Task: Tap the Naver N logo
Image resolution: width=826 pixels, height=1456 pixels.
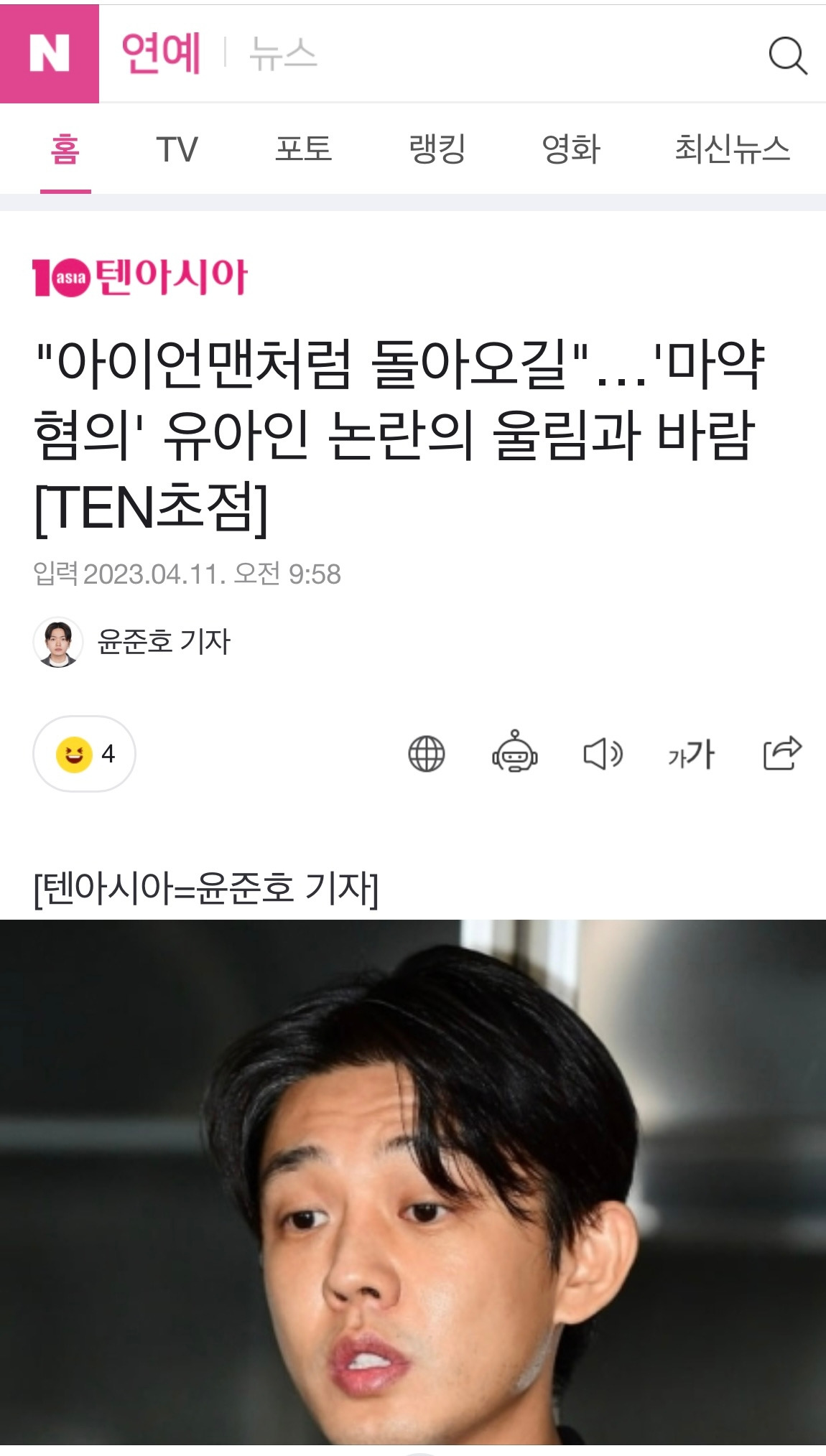Action: pos(50,54)
